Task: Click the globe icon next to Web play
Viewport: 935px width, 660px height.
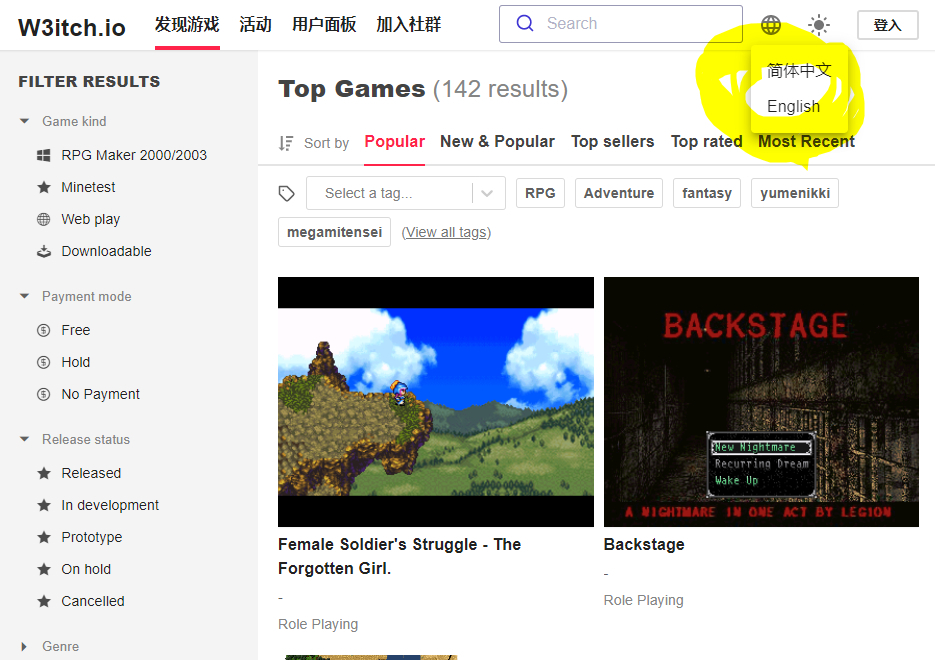Action: pyautogui.click(x=43, y=219)
